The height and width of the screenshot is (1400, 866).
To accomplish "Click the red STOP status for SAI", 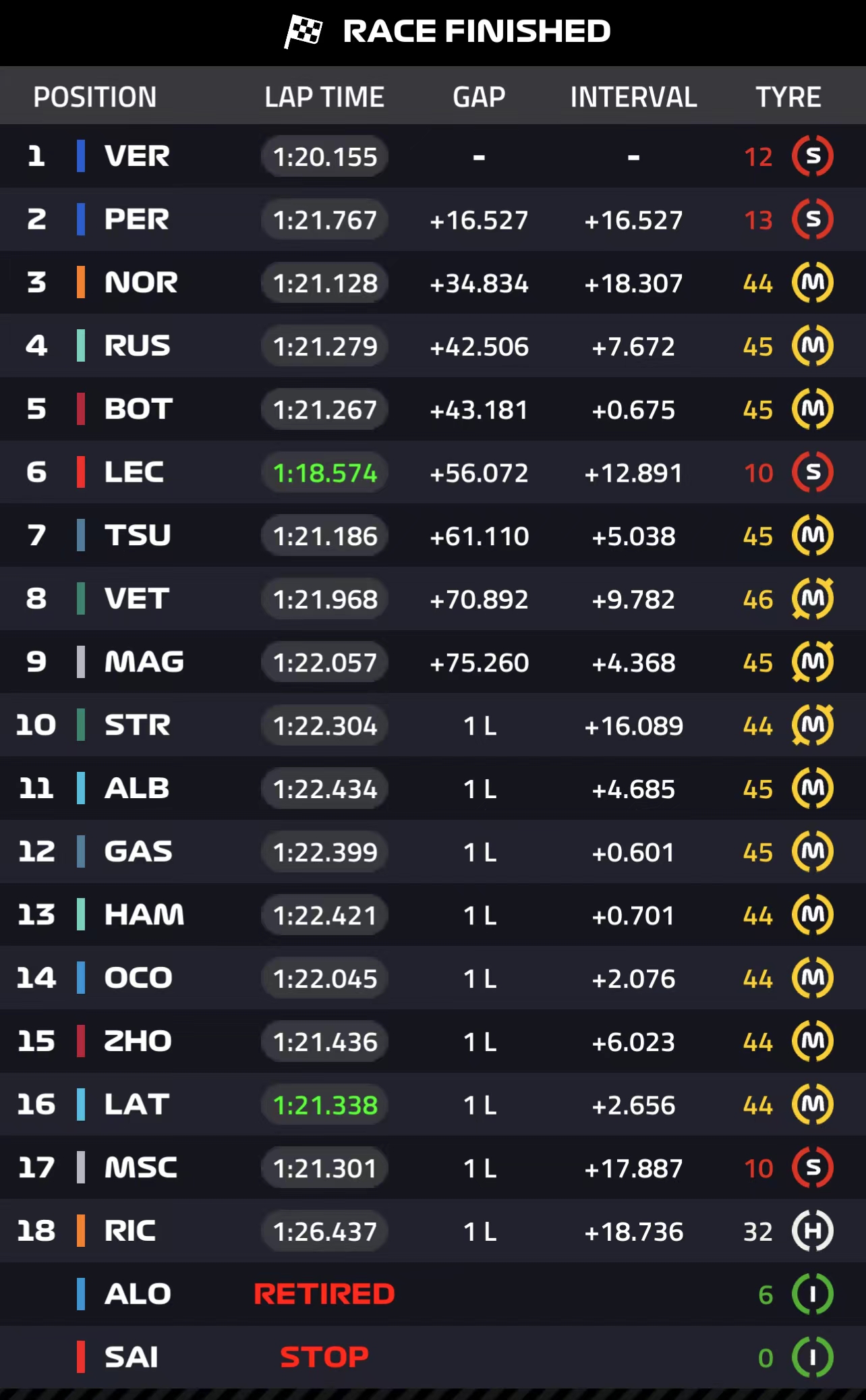I will coord(324,1357).
